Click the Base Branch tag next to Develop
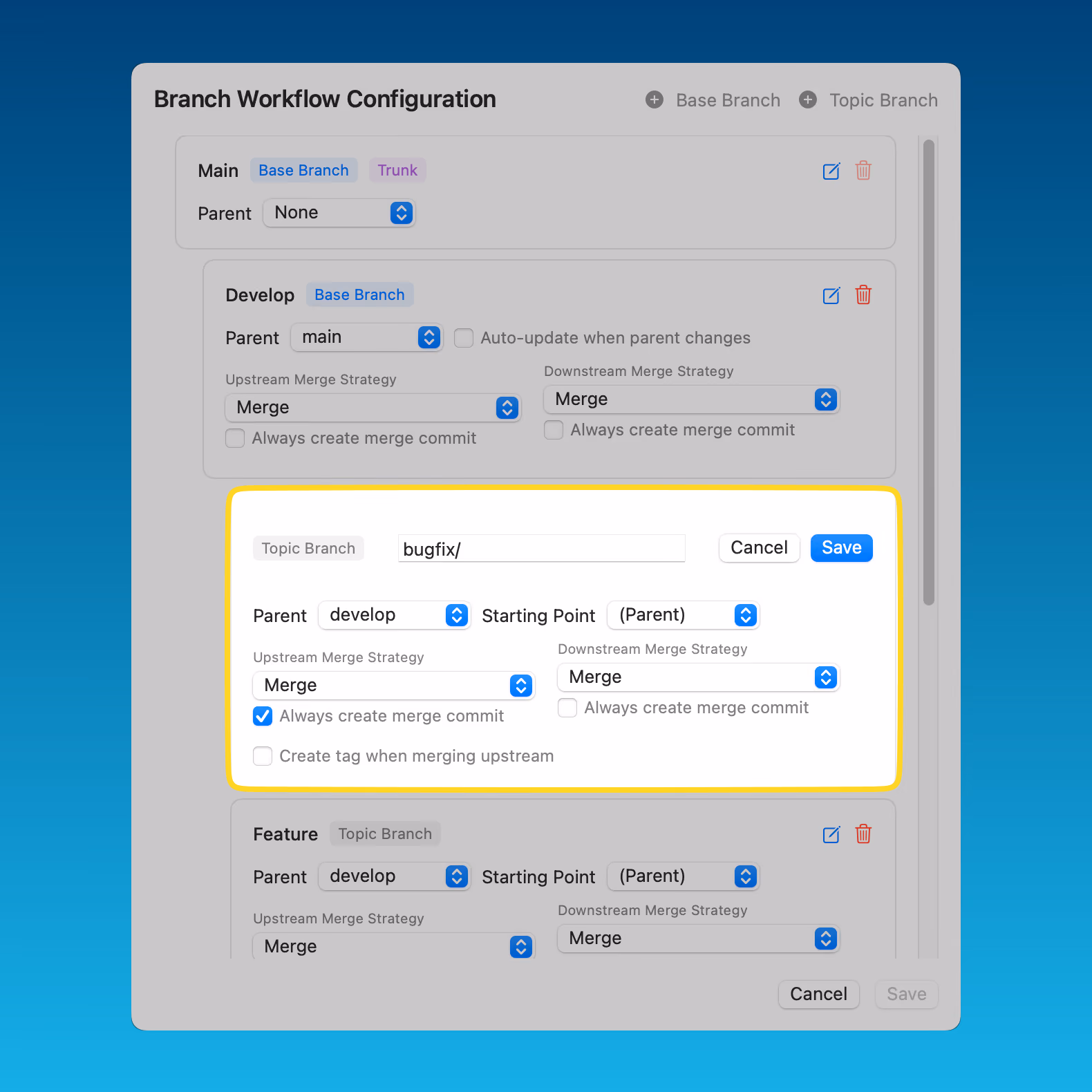Screen dimensions: 1092x1092 (359, 294)
